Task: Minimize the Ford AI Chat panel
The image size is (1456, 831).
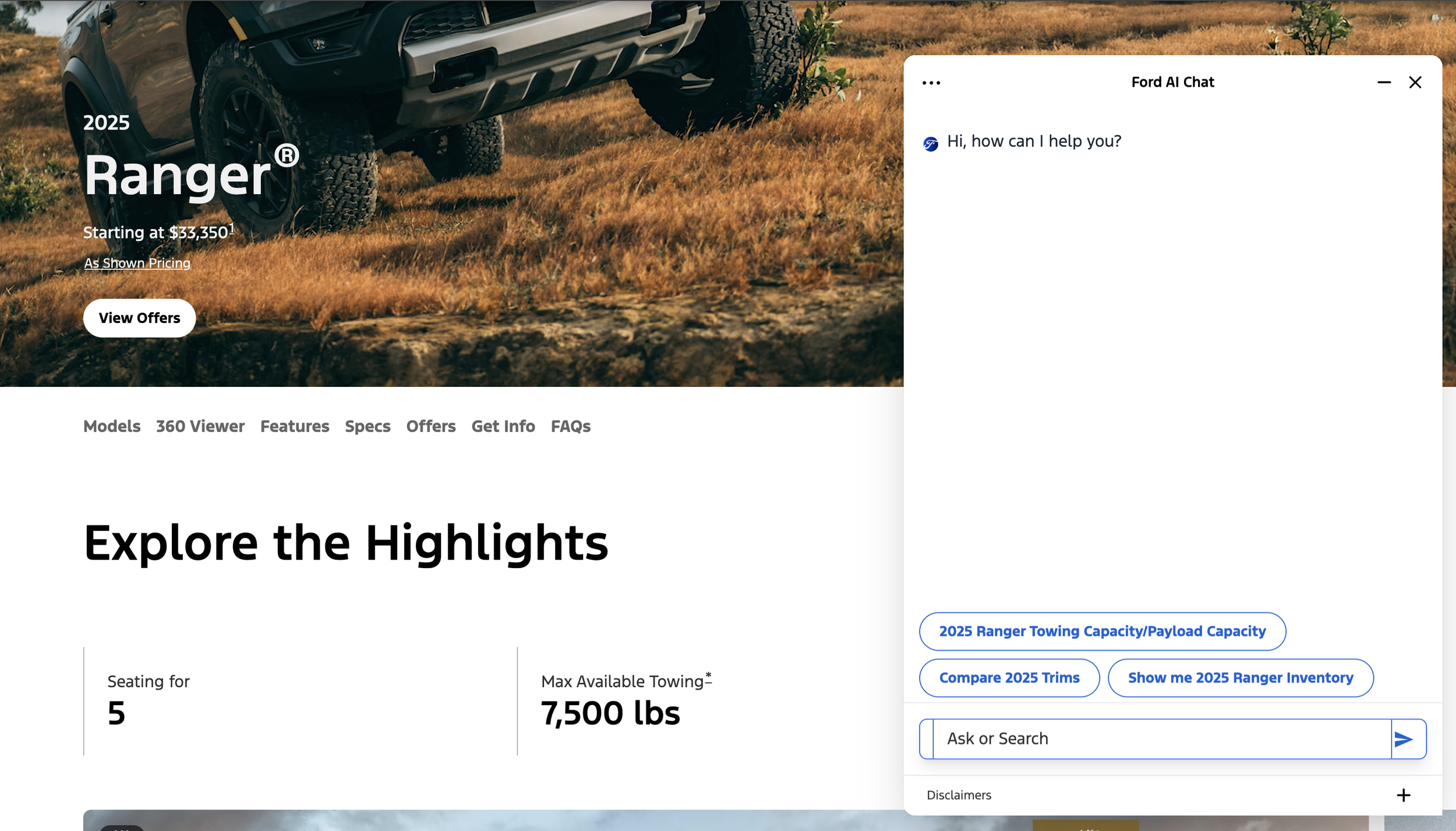Action: pos(1384,83)
